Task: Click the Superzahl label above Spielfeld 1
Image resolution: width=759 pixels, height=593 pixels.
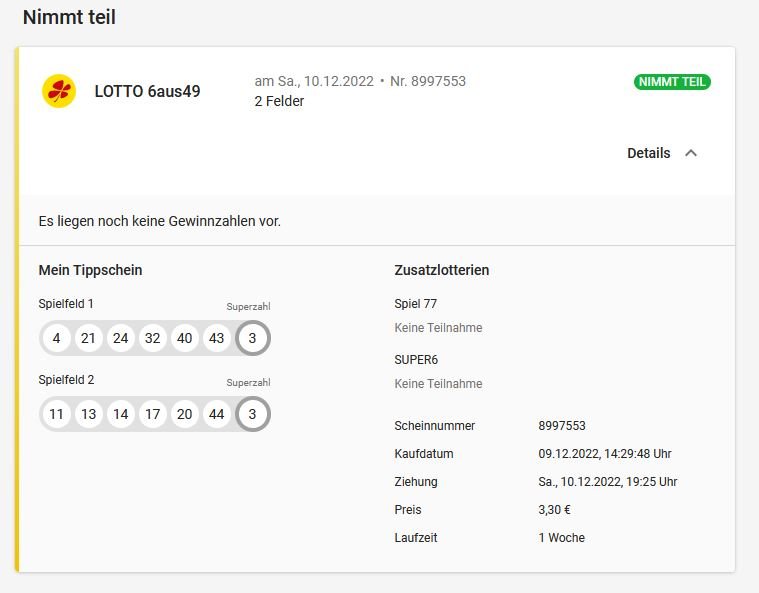Action: [248, 306]
